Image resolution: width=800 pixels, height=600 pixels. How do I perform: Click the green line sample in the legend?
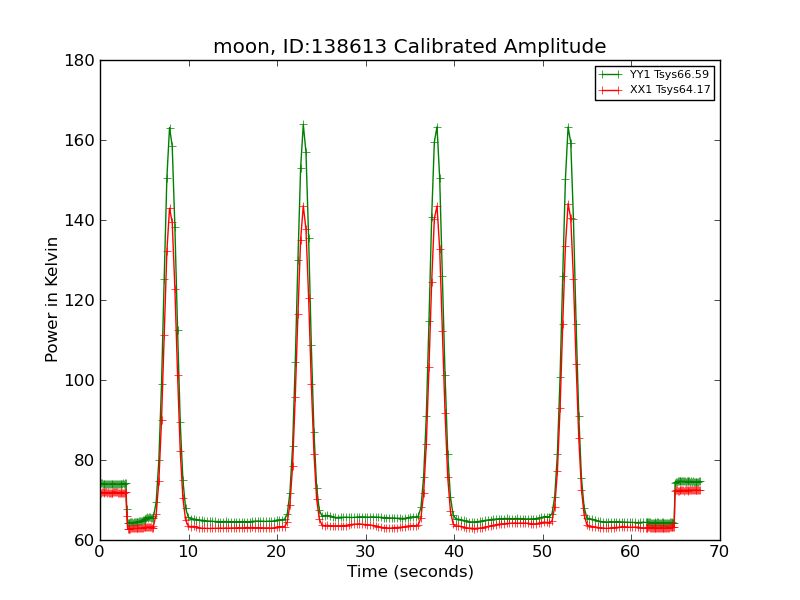611,75
